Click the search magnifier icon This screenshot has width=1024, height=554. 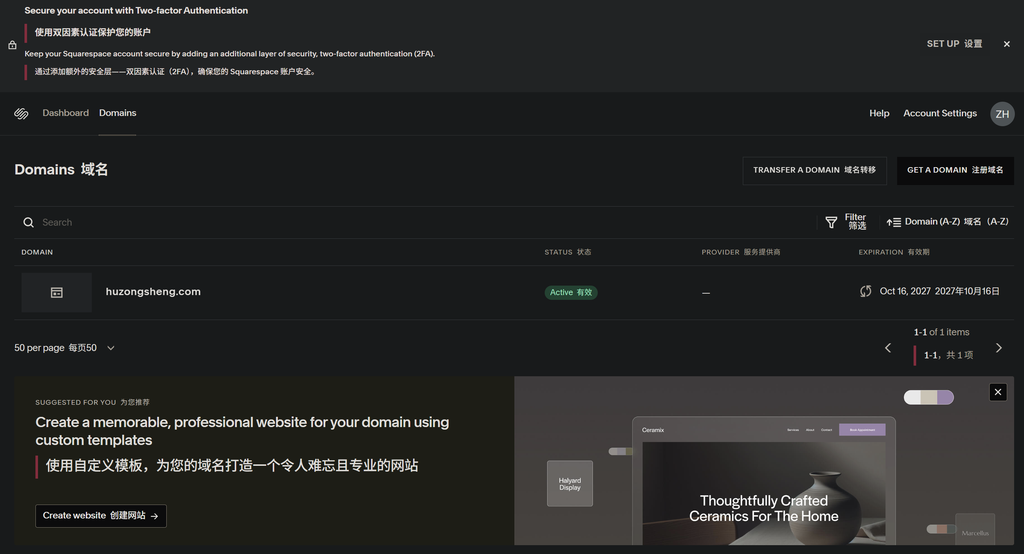point(29,223)
